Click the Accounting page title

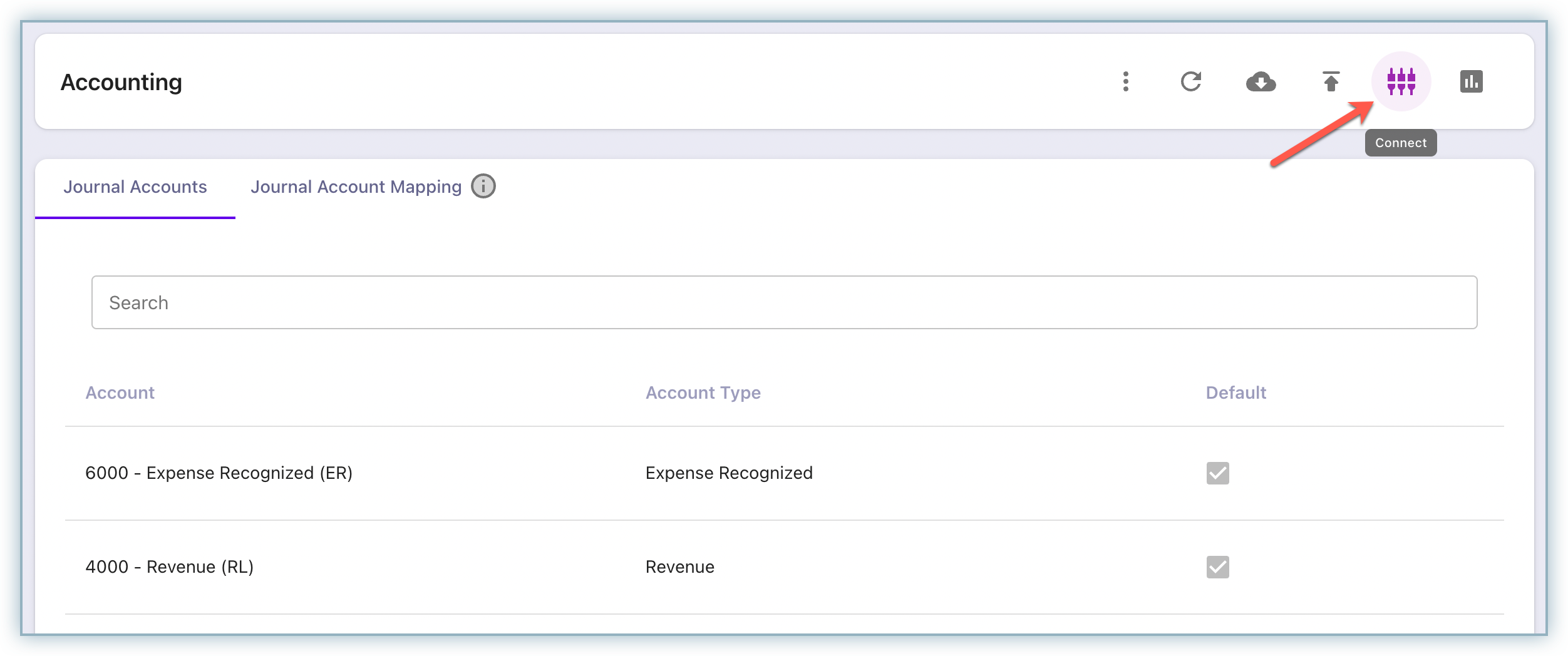click(x=121, y=82)
